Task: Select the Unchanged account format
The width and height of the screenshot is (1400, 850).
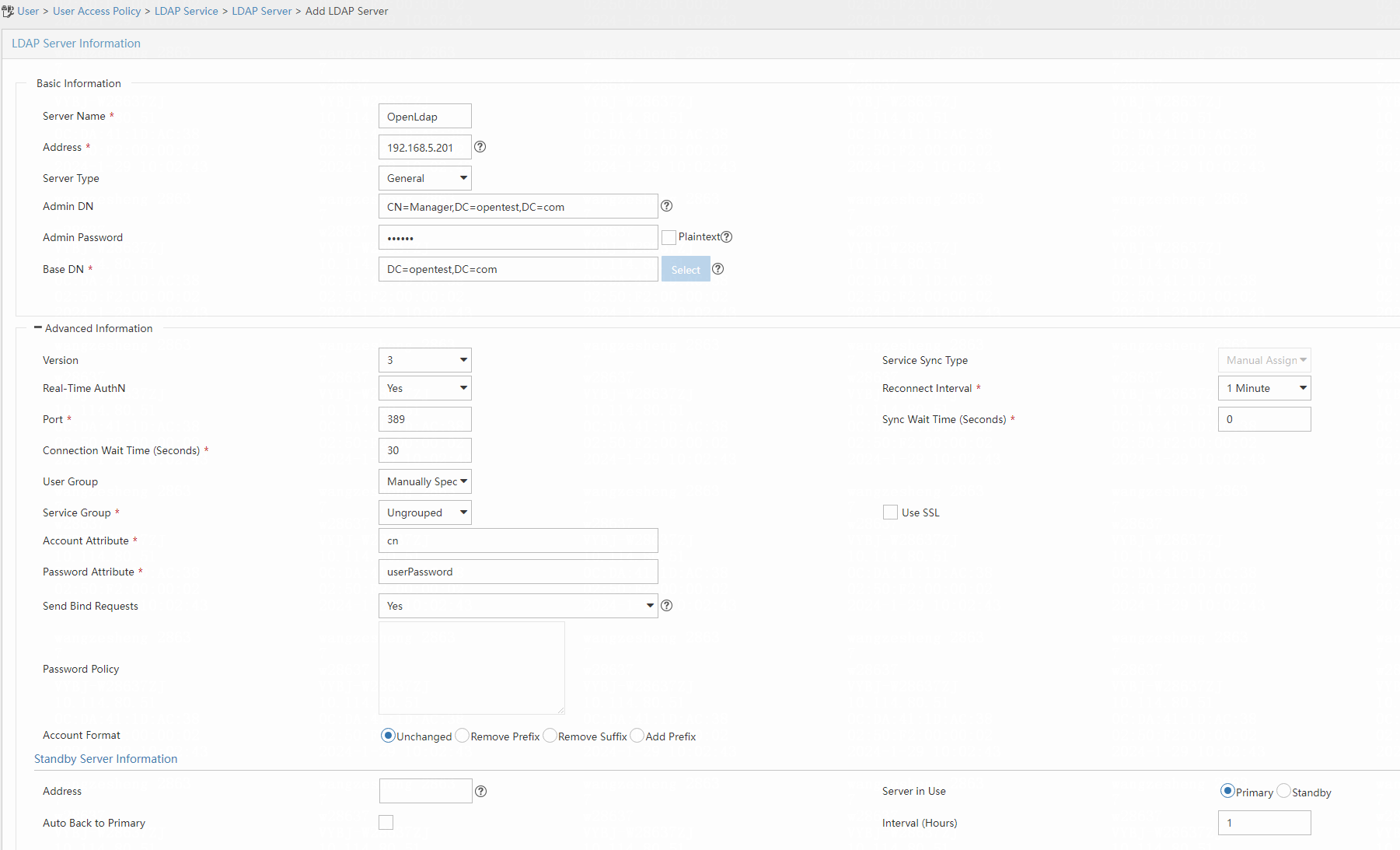Action: [x=388, y=736]
